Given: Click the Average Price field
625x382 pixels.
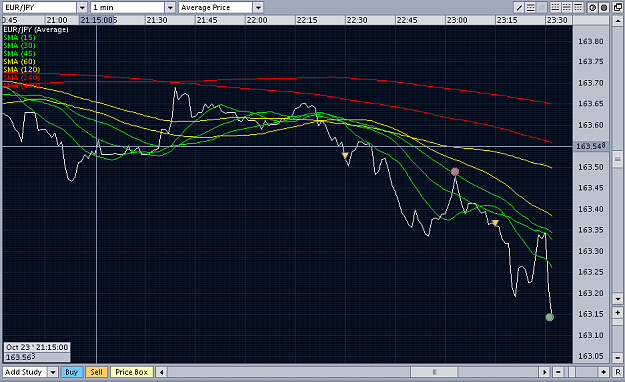Looking at the screenshot, I should coord(216,8).
